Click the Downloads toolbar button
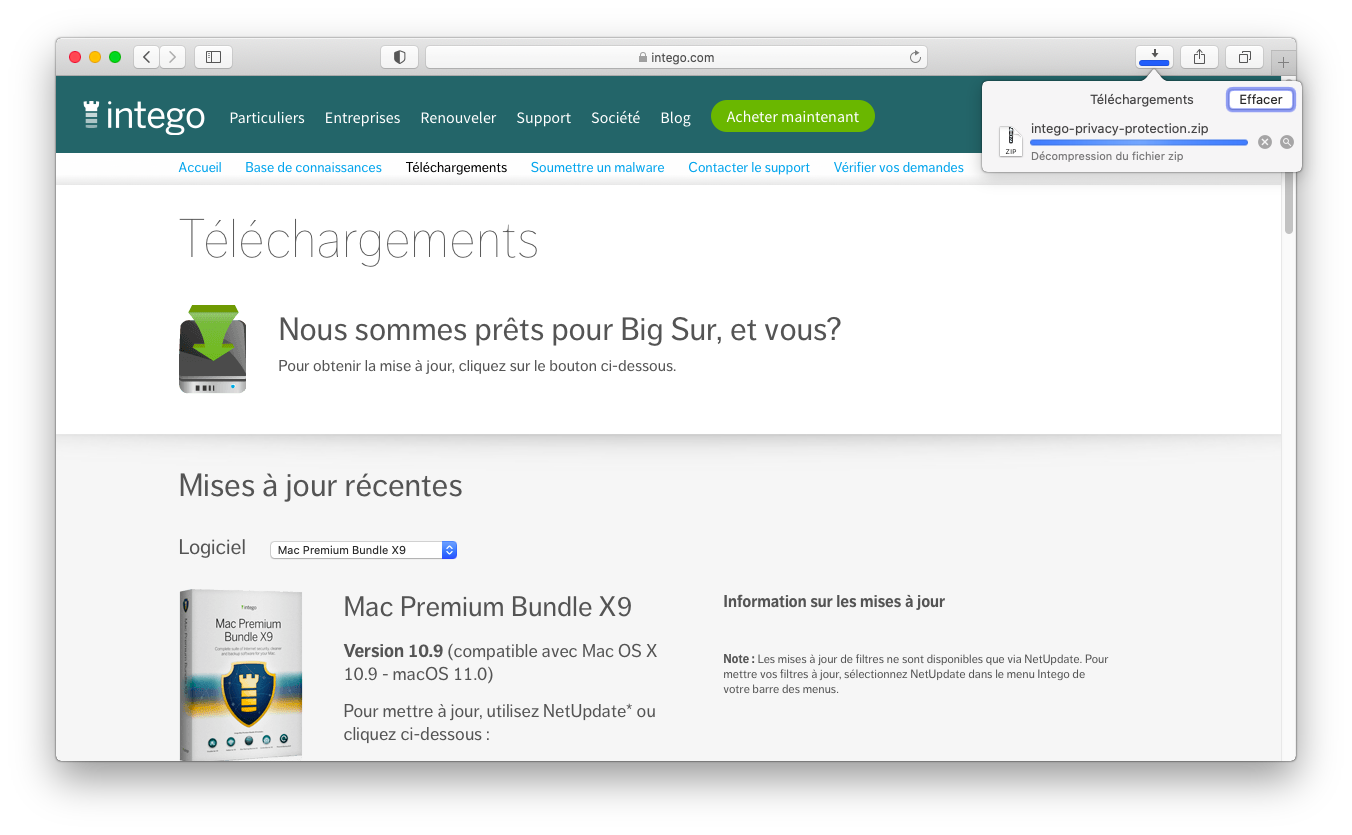Screen dimensions: 1352x835 [1154, 57]
